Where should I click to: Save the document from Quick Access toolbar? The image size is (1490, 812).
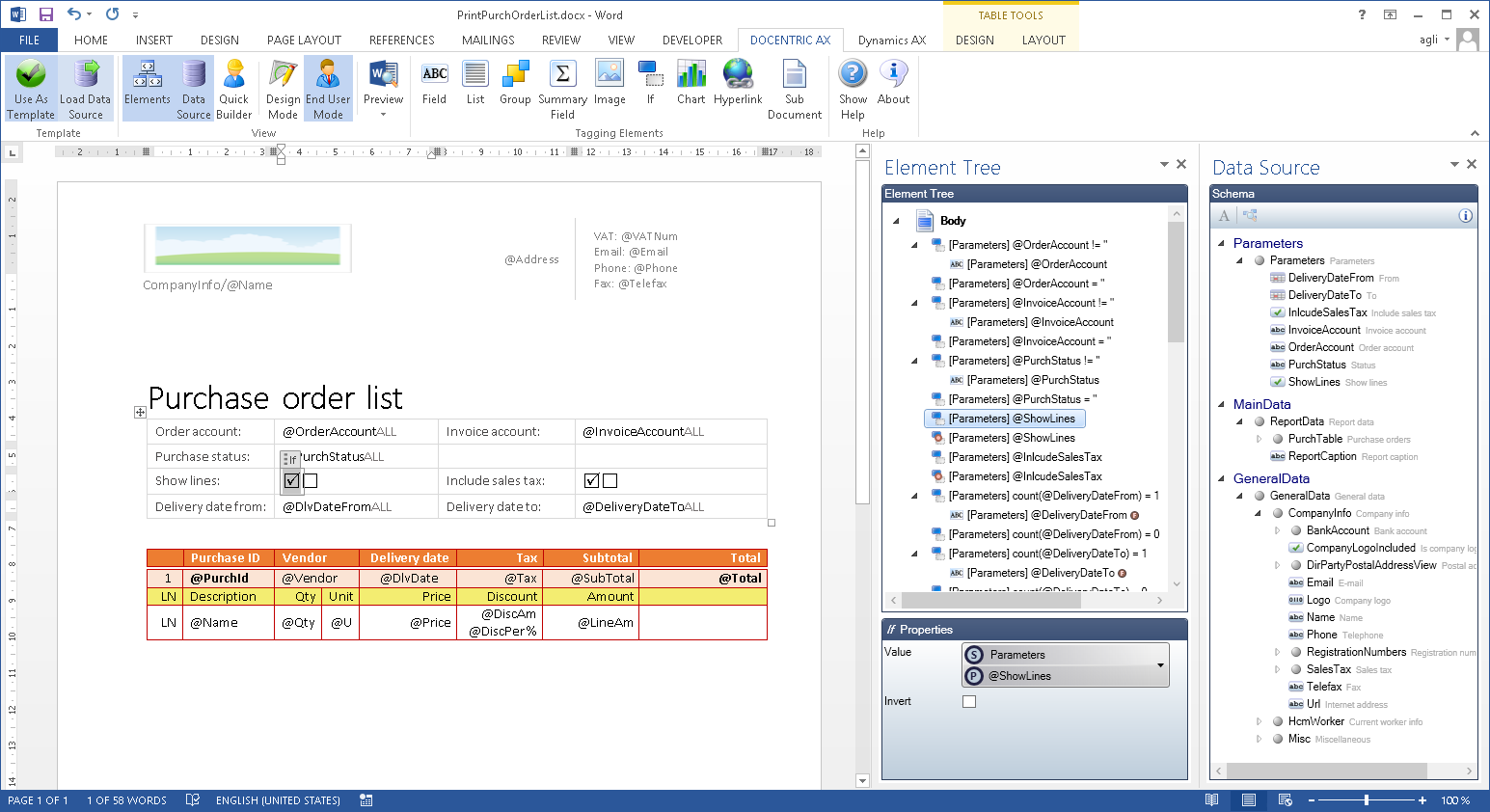pos(45,14)
